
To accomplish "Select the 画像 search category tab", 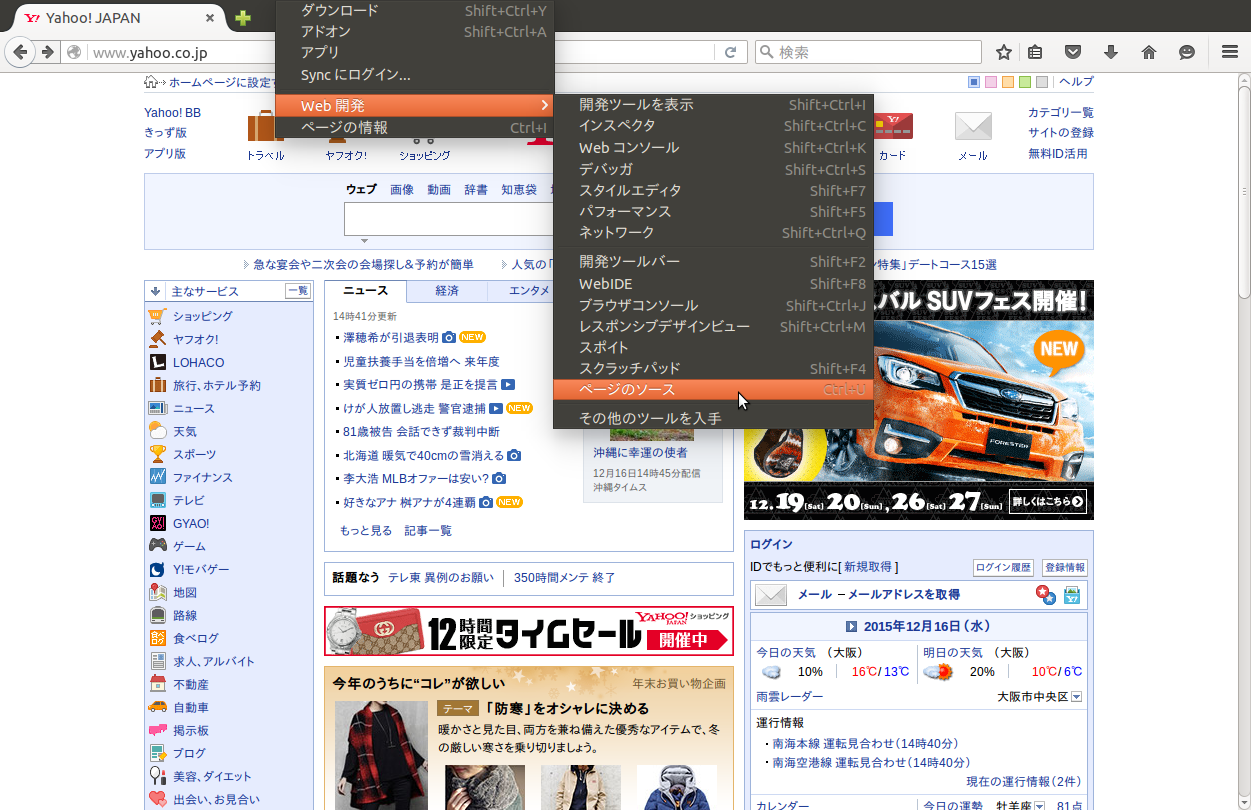I will pyautogui.click(x=402, y=189).
